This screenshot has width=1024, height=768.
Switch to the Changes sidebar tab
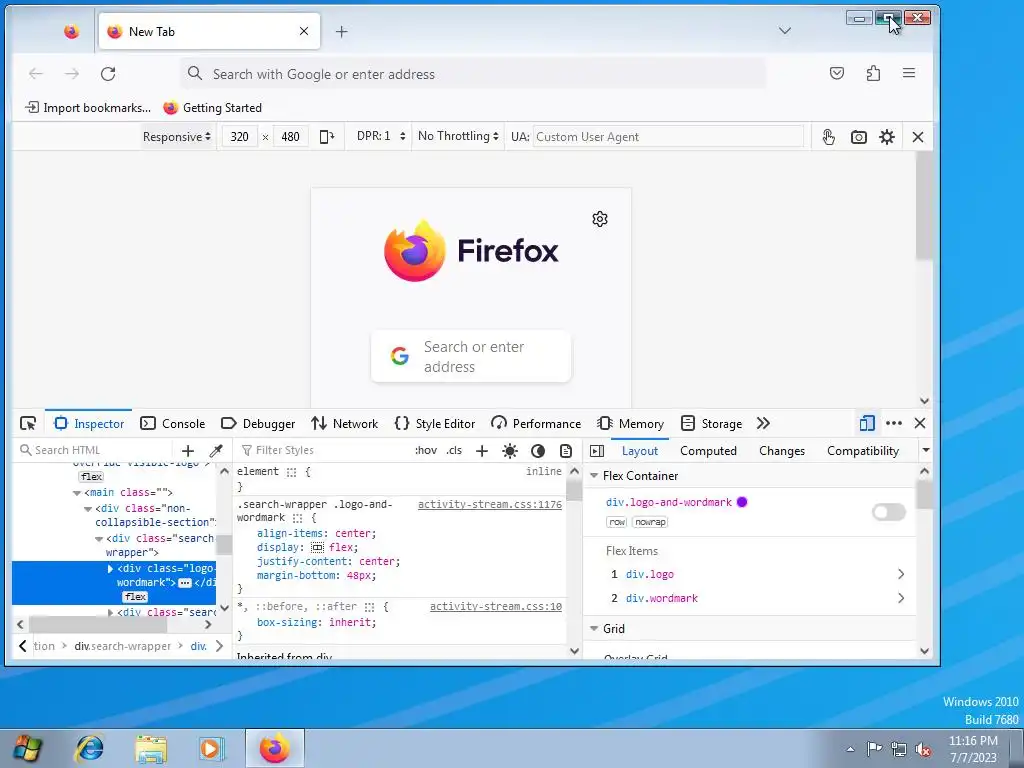(x=782, y=451)
